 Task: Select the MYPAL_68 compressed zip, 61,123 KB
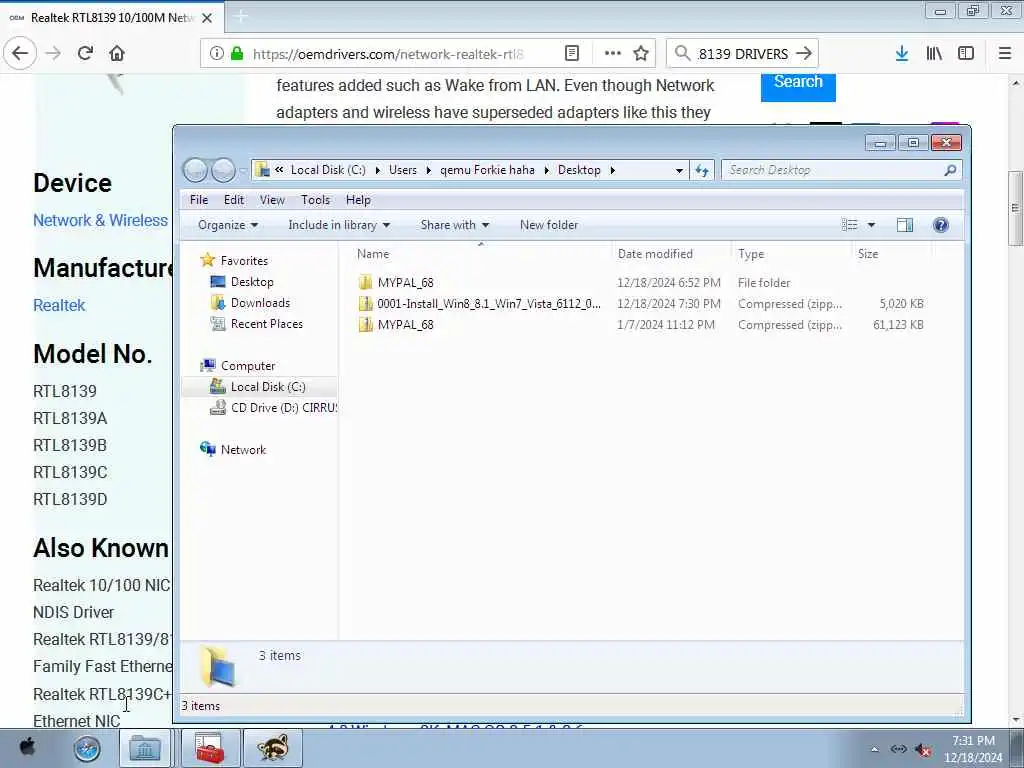coord(640,325)
